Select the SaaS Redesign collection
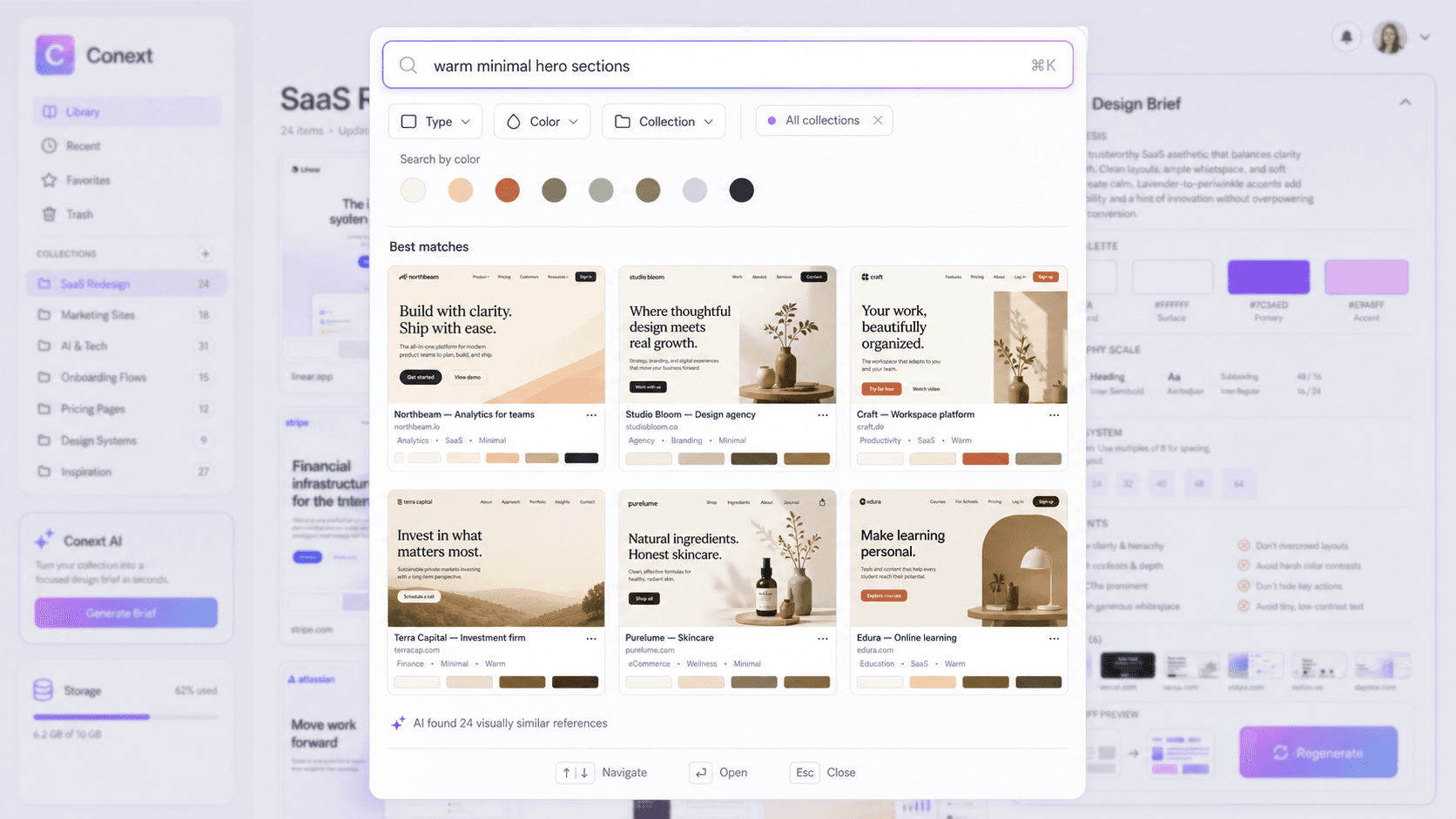The height and width of the screenshot is (819, 1456). (126, 284)
